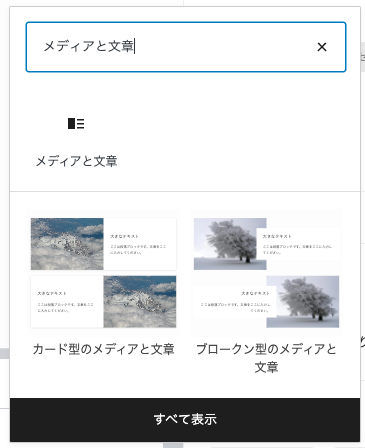This screenshot has height=448, width=365.
Task: Click the upper mountain photo in card pattern
Action: (67, 244)
